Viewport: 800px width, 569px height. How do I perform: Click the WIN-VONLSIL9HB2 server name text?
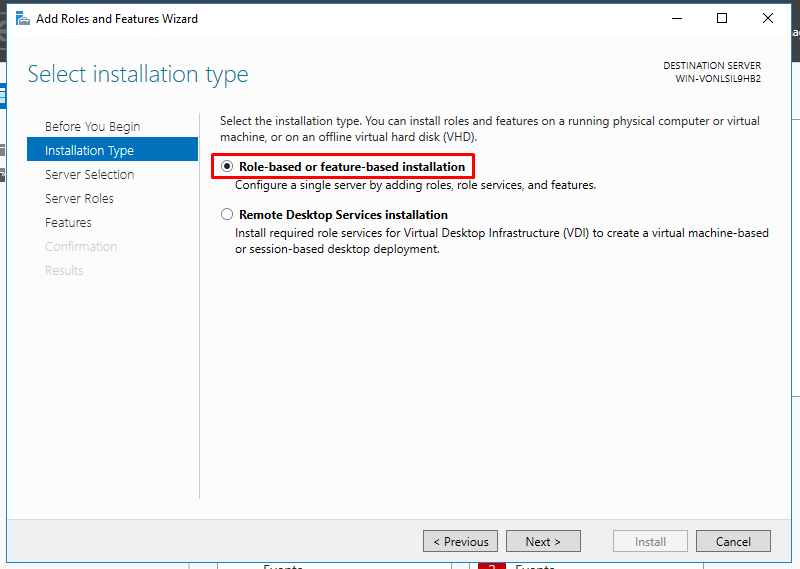pyautogui.click(x=718, y=79)
